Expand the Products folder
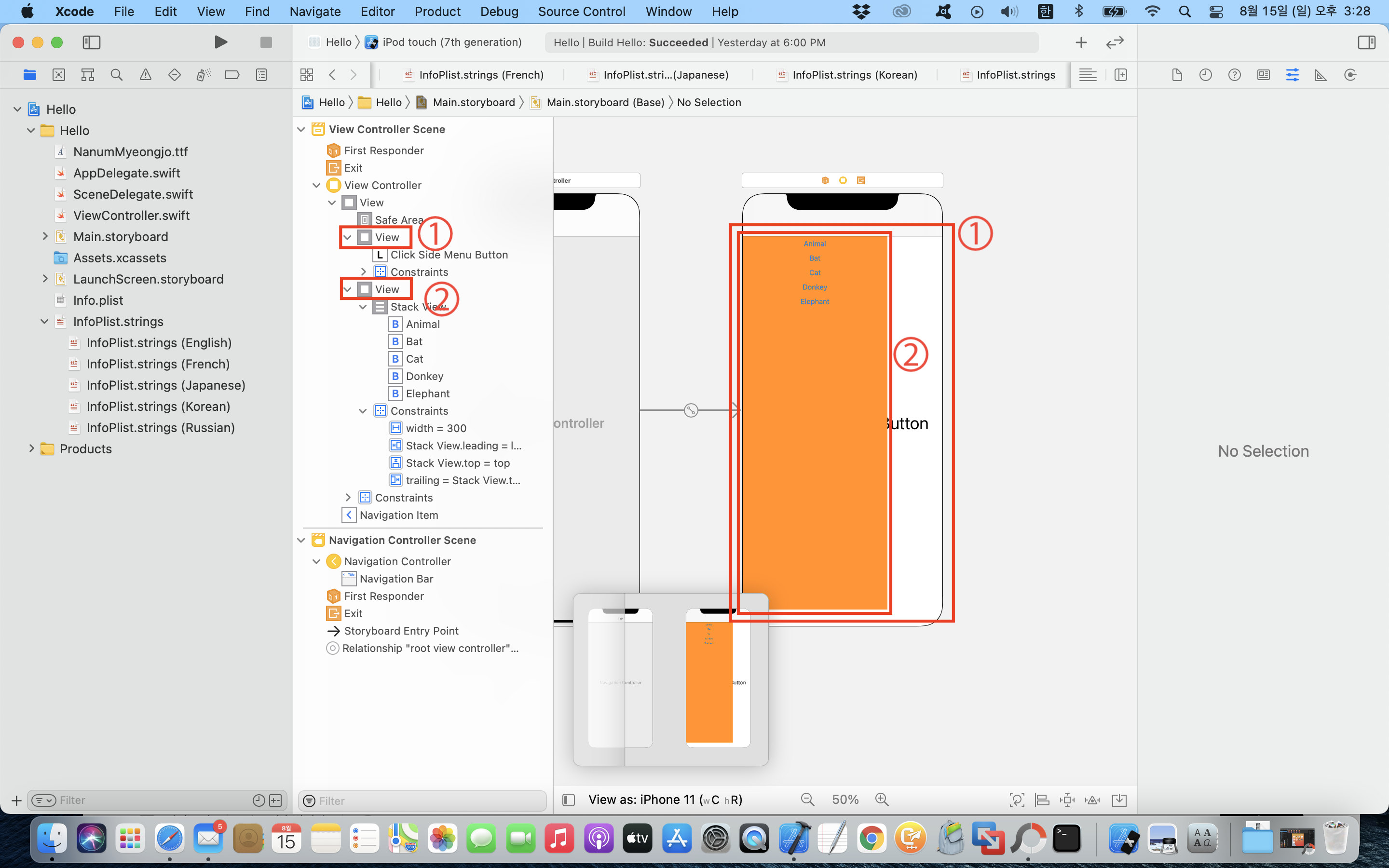Screen dimensions: 1389x868 pyautogui.click(x=31, y=448)
